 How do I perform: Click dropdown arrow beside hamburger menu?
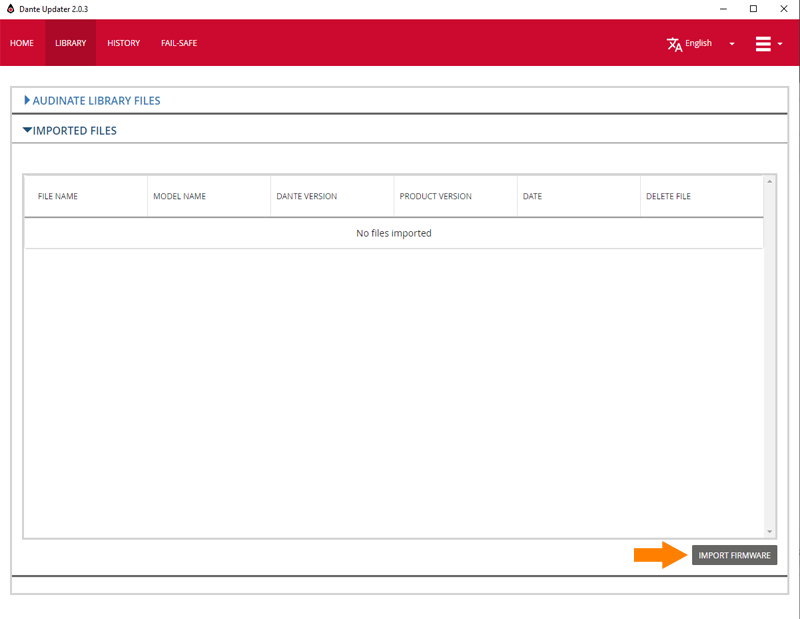point(779,44)
